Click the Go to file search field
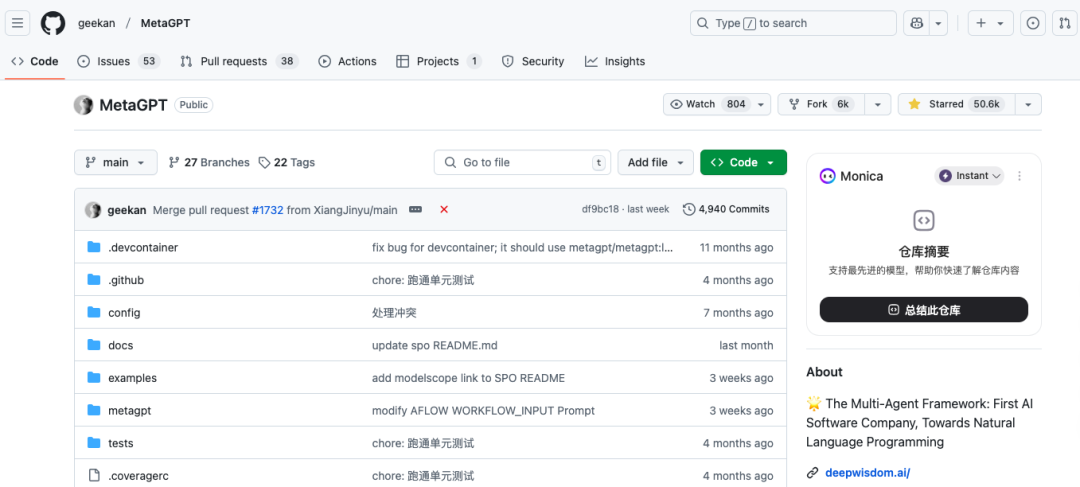This screenshot has width=1080, height=487. (x=523, y=163)
